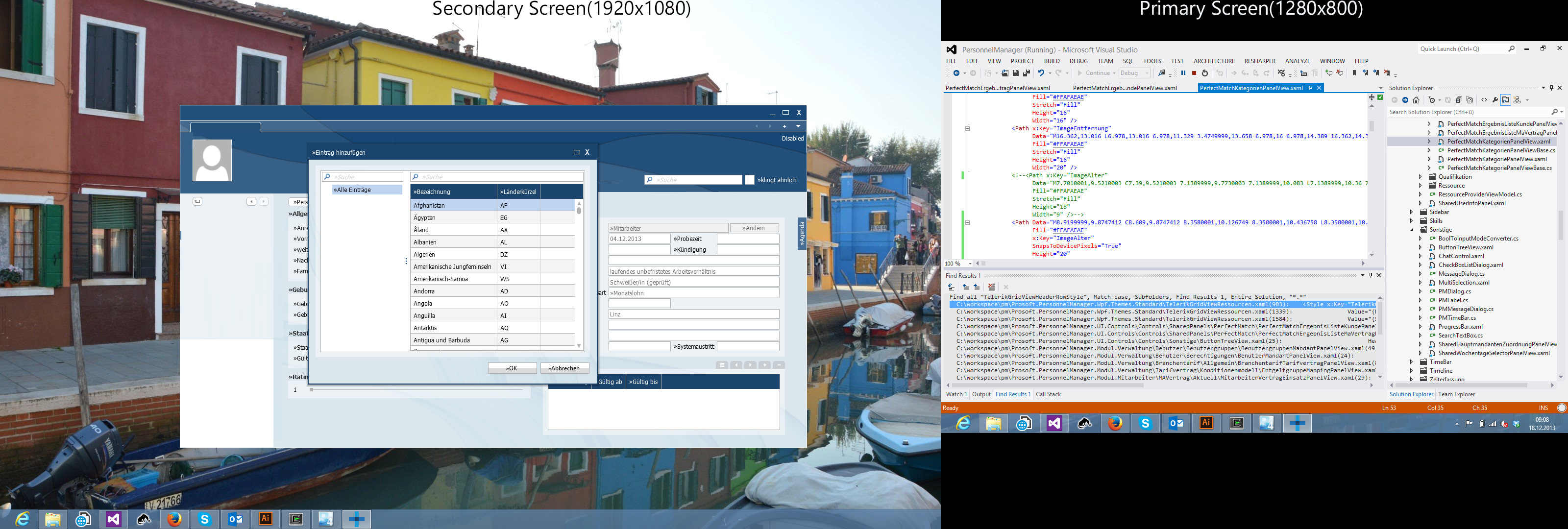Click the Solution Explorer Home icon
Screen dimensions: 1568x529
[x=1416, y=100]
